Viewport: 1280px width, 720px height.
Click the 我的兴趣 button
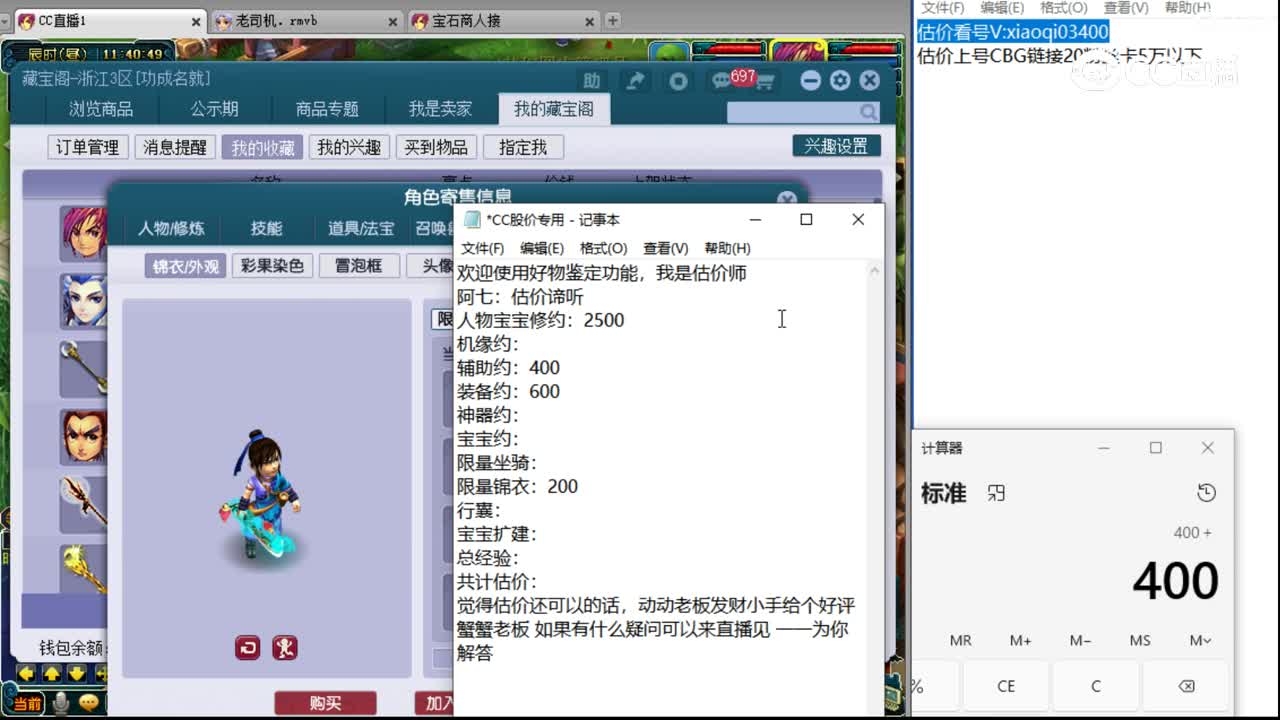349,147
